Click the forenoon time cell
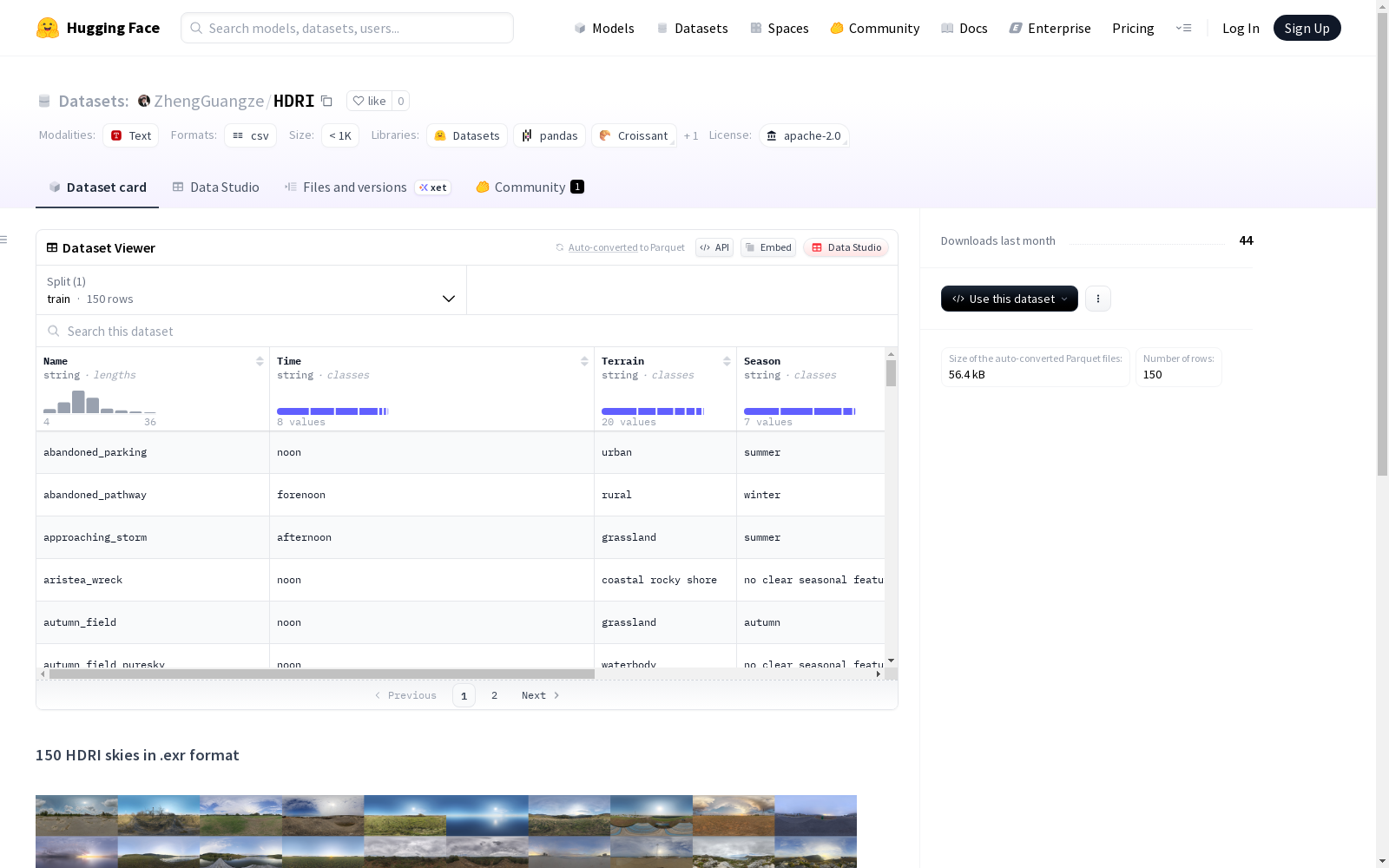 (x=431, y=495)
